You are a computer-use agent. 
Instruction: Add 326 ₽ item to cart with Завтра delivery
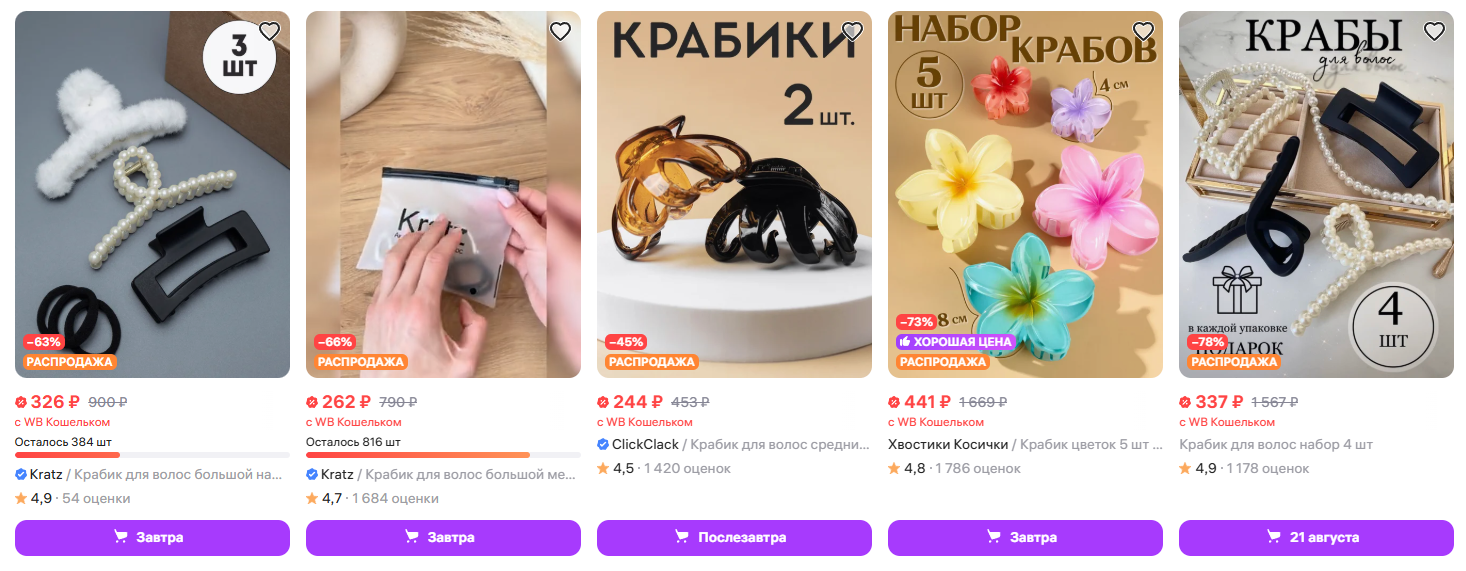click(x=152, y=537)
